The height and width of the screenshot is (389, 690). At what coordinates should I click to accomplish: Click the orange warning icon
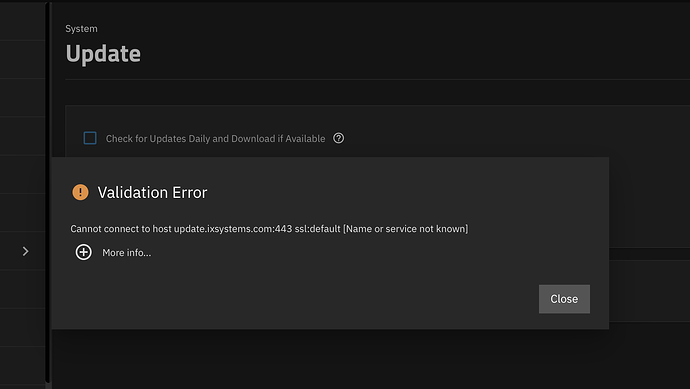pos(80,192)
